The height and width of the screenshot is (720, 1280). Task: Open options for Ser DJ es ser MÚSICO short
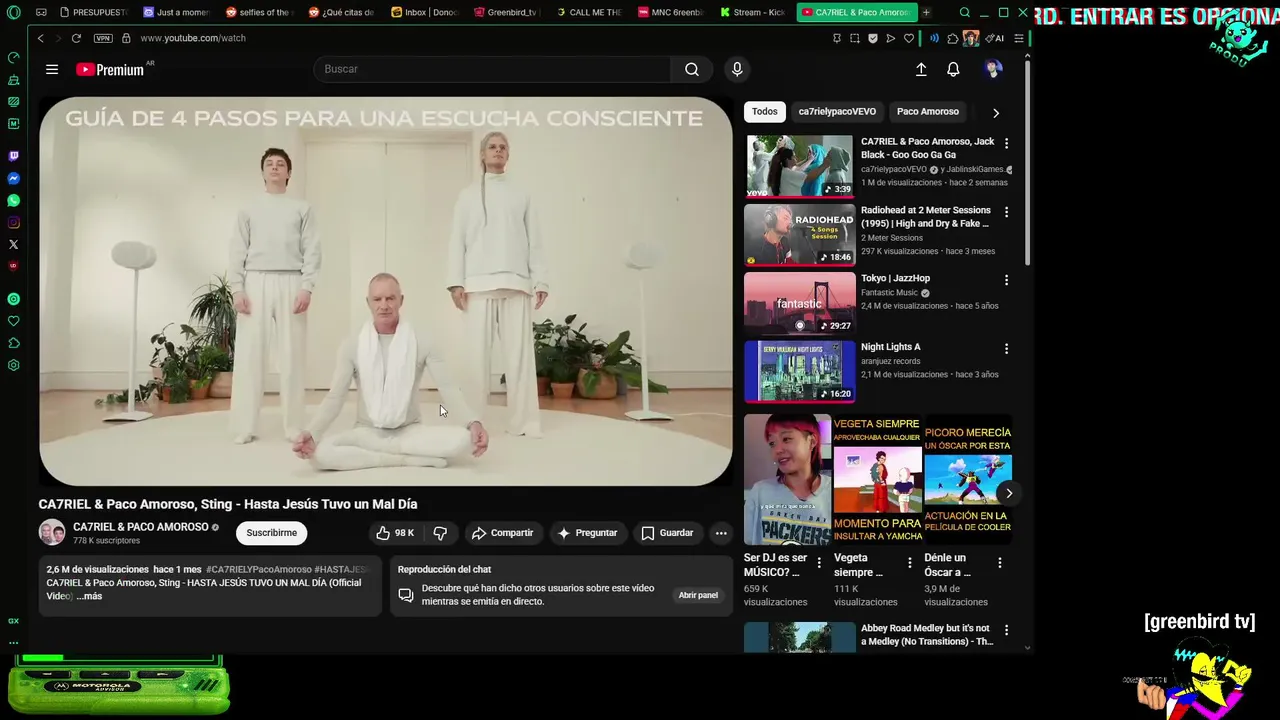[819, 563]
